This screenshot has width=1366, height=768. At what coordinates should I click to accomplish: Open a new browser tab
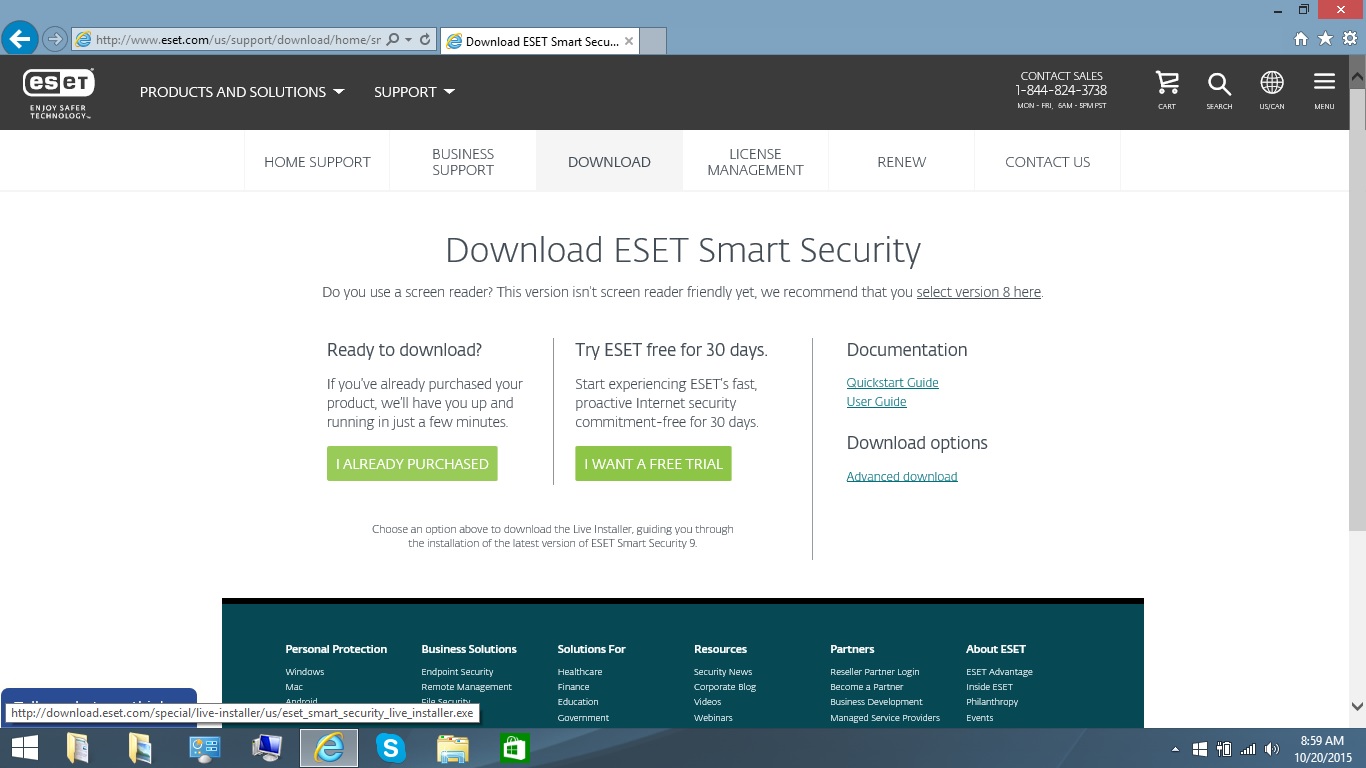(653, 41)
